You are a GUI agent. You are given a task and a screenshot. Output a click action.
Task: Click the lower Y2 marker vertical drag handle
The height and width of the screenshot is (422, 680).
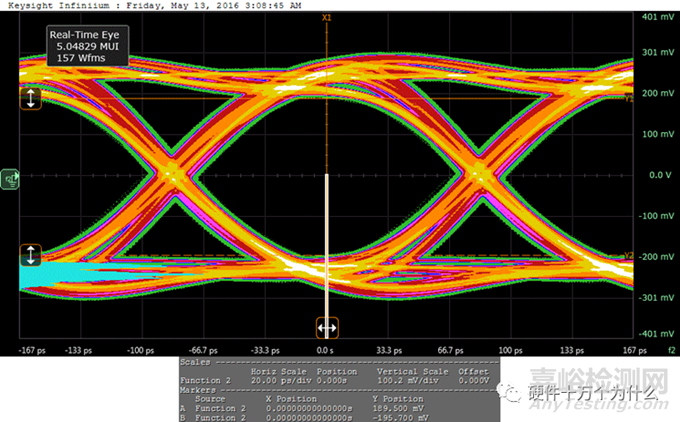click(30, 255)
